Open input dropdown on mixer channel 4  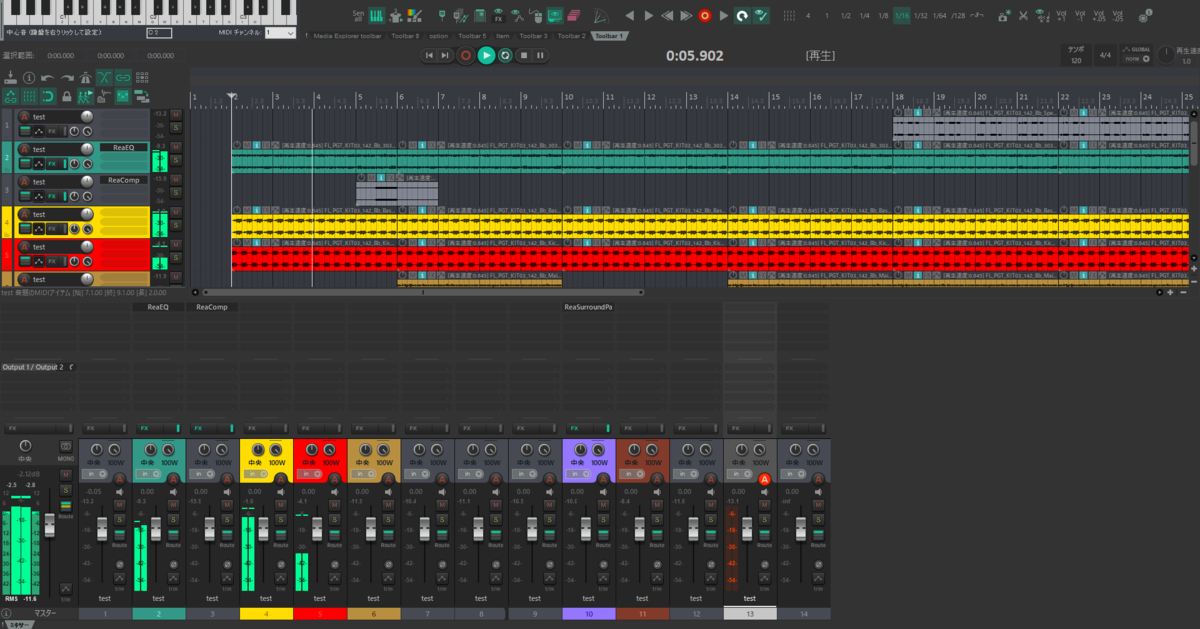pyautogui.click(x=257, y=474)
